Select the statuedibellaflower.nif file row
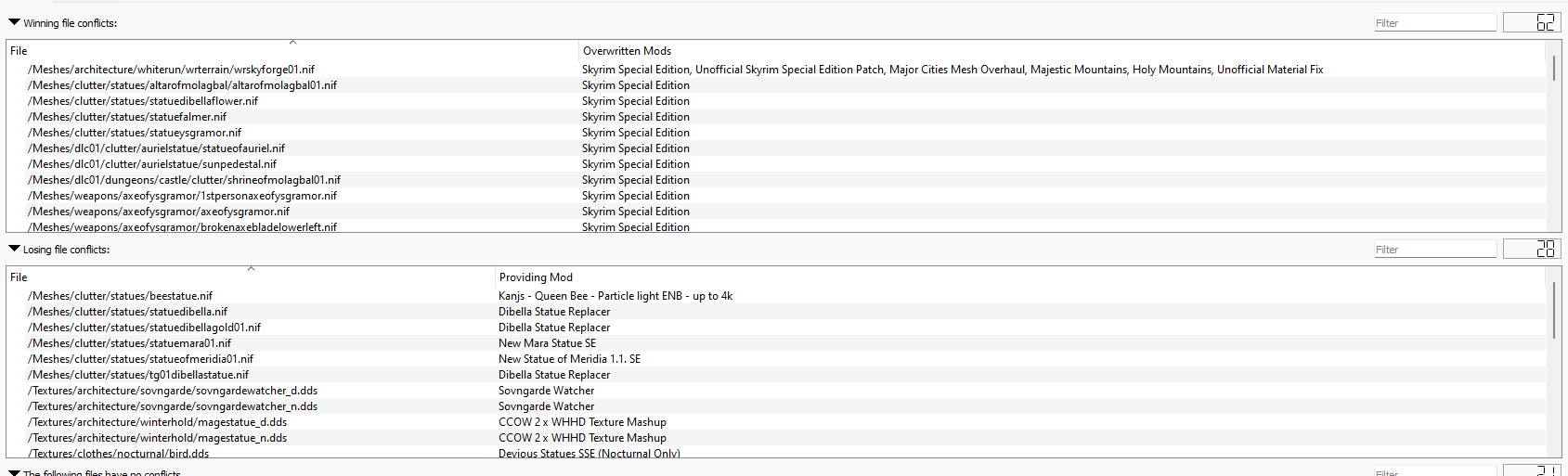Viewport: 1568px width, 476px height. click(776, 101)
